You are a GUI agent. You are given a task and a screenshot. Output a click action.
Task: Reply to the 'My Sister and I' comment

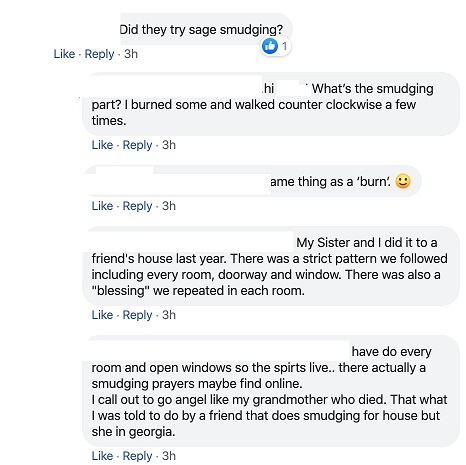(x=137, y=315)
